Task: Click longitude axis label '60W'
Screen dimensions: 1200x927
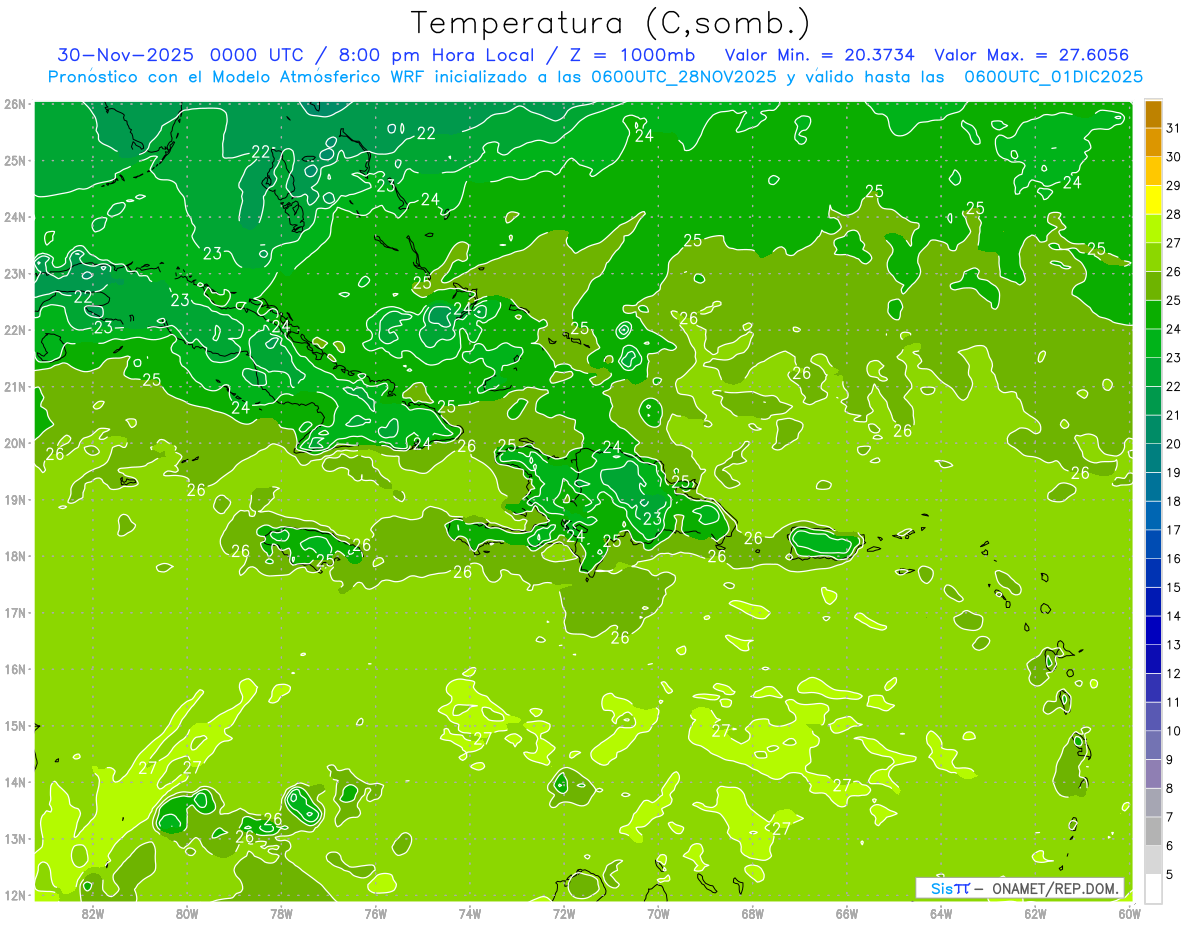Action: pyautogui.click(x=1130, y=913)
